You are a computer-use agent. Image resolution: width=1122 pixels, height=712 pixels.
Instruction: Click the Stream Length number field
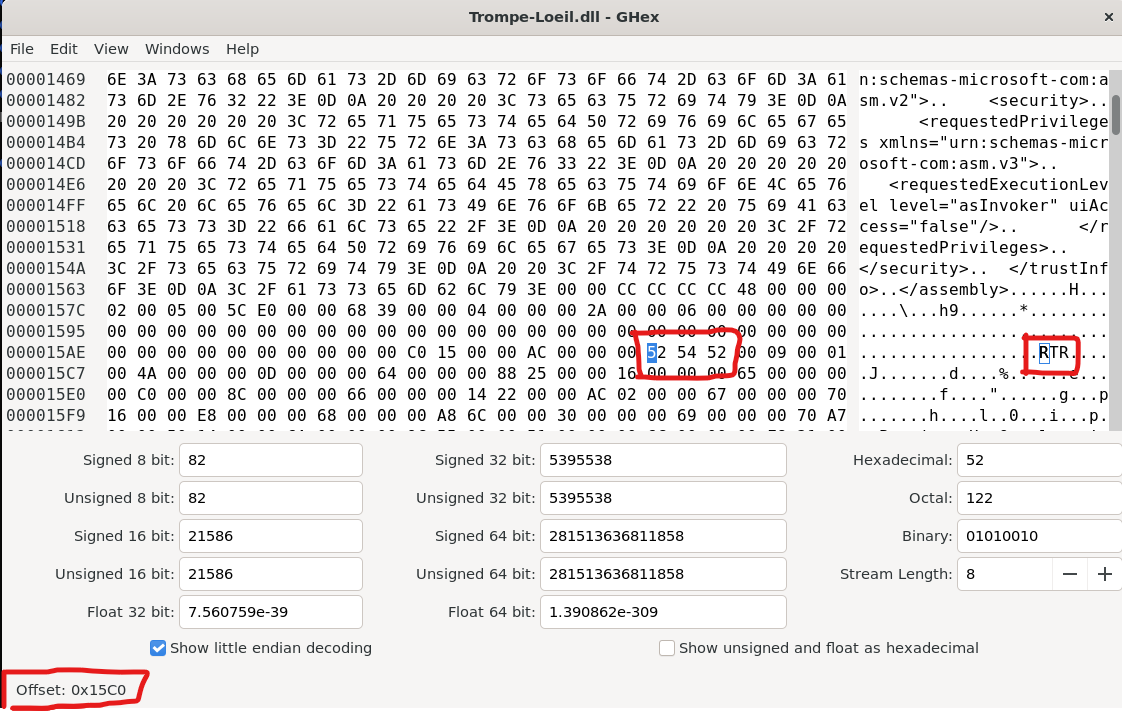(1004, 574)
